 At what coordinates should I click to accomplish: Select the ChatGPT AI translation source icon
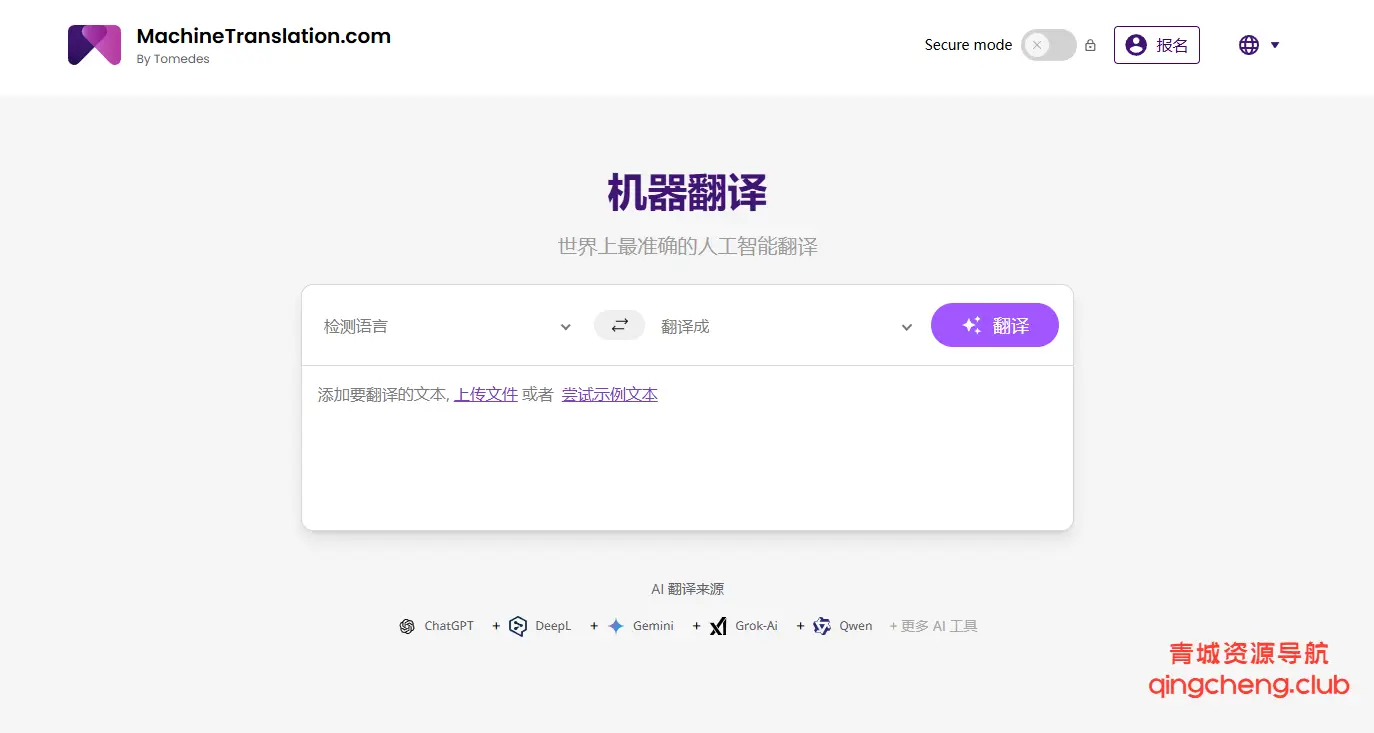407,625
